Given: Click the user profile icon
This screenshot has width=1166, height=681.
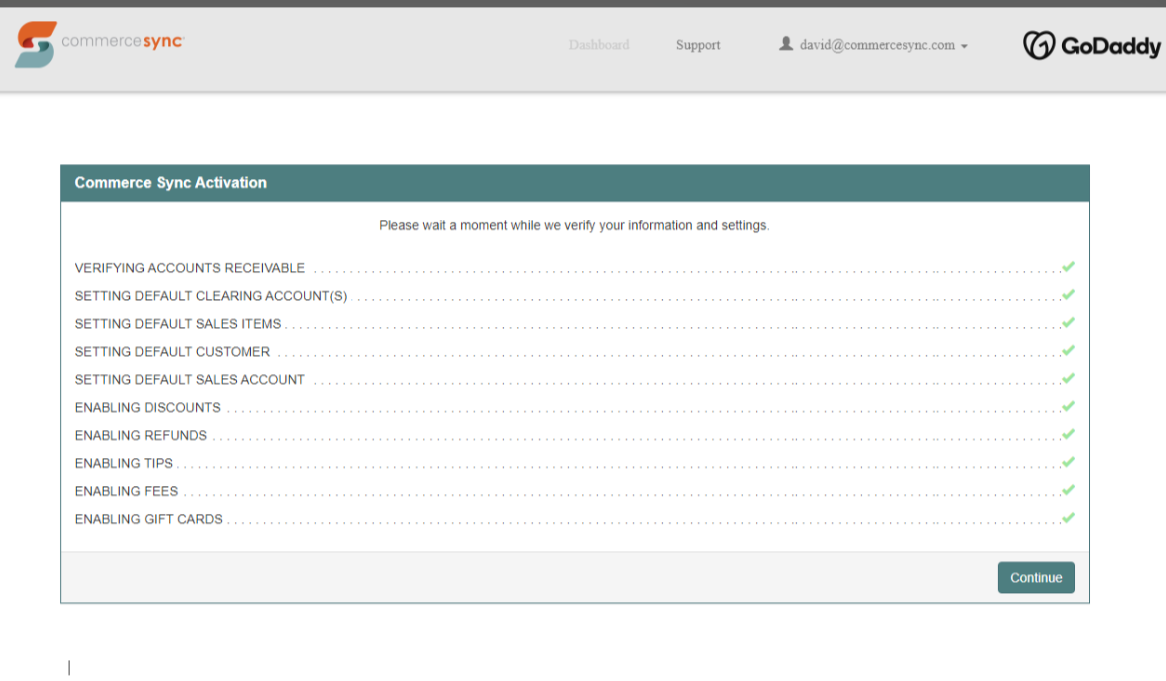Looking at the screenshot, I should click(x=786, y=44).
